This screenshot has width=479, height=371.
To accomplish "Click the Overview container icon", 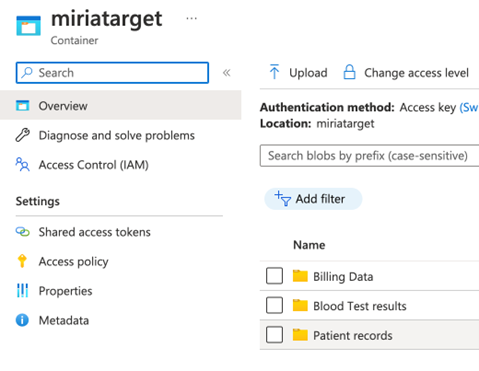I will tap(22, 106).
